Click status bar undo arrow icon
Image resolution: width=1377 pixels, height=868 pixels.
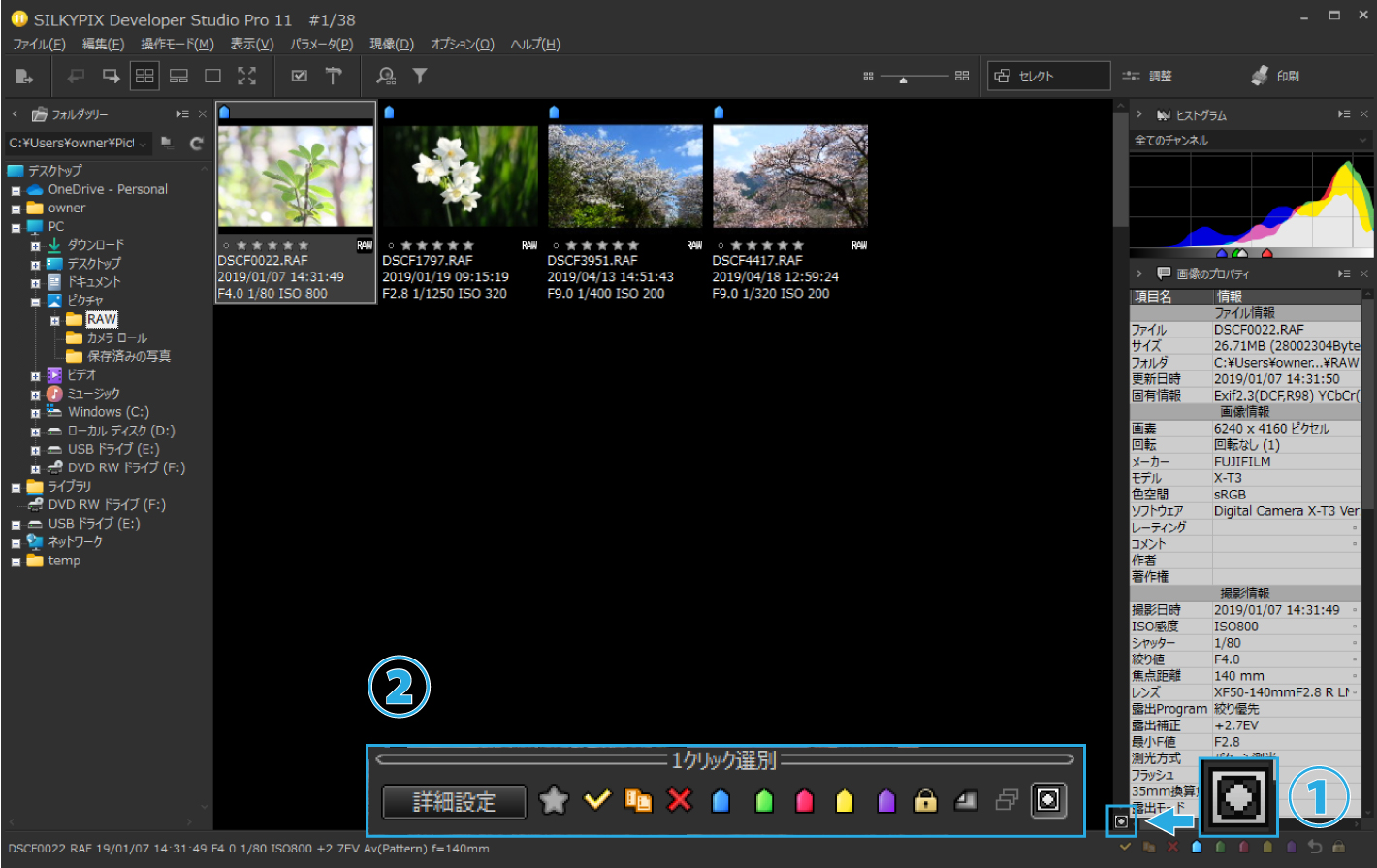tap(1316, 847)
